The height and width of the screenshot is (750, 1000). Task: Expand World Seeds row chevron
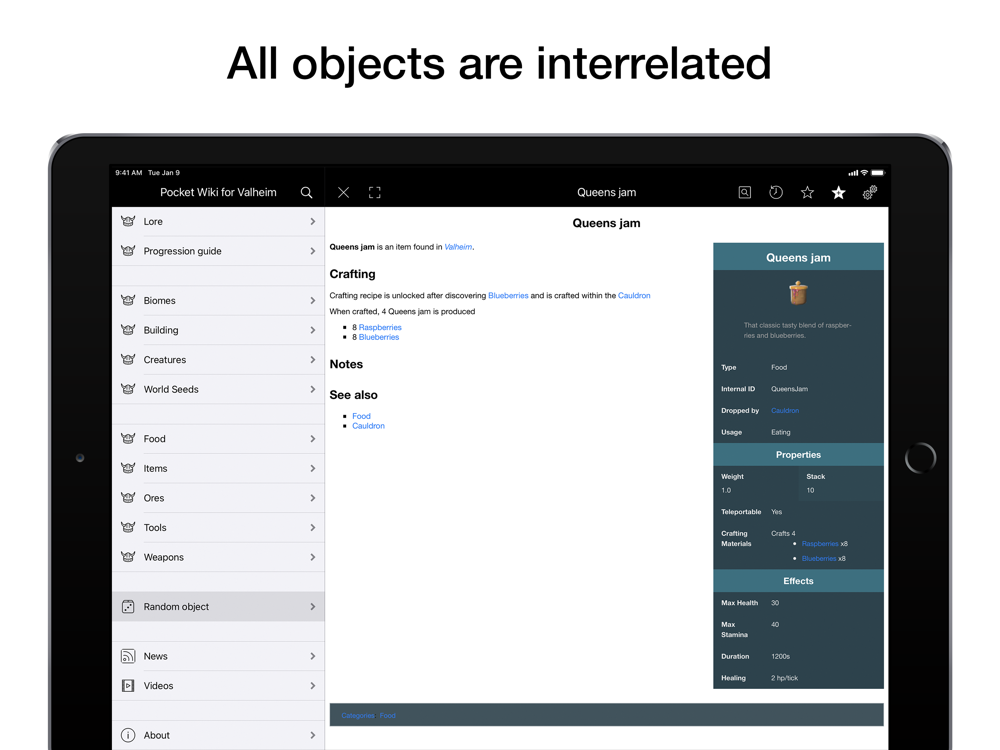pyautogui.click(x=312, y=389)
